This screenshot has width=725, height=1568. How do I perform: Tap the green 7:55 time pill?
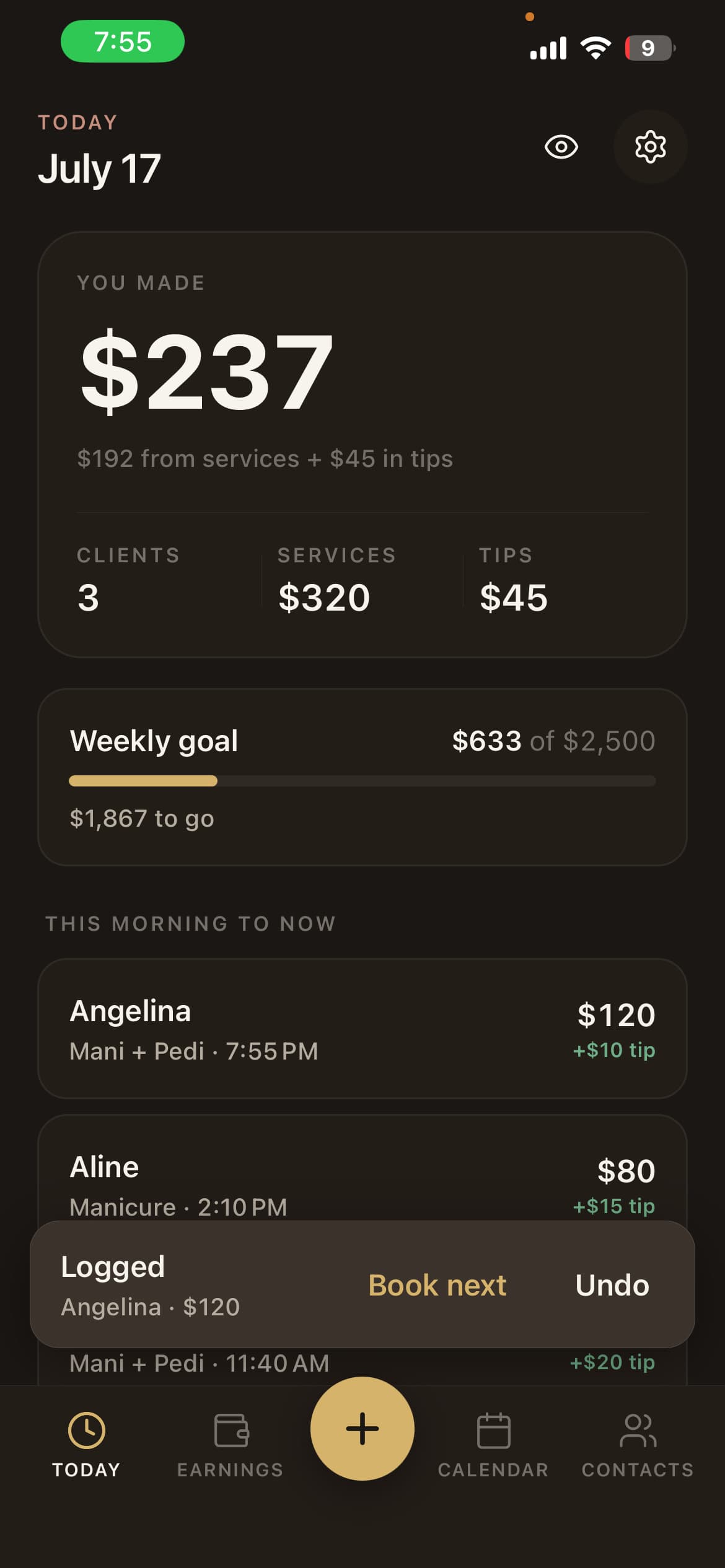click(x=123, y=41)
